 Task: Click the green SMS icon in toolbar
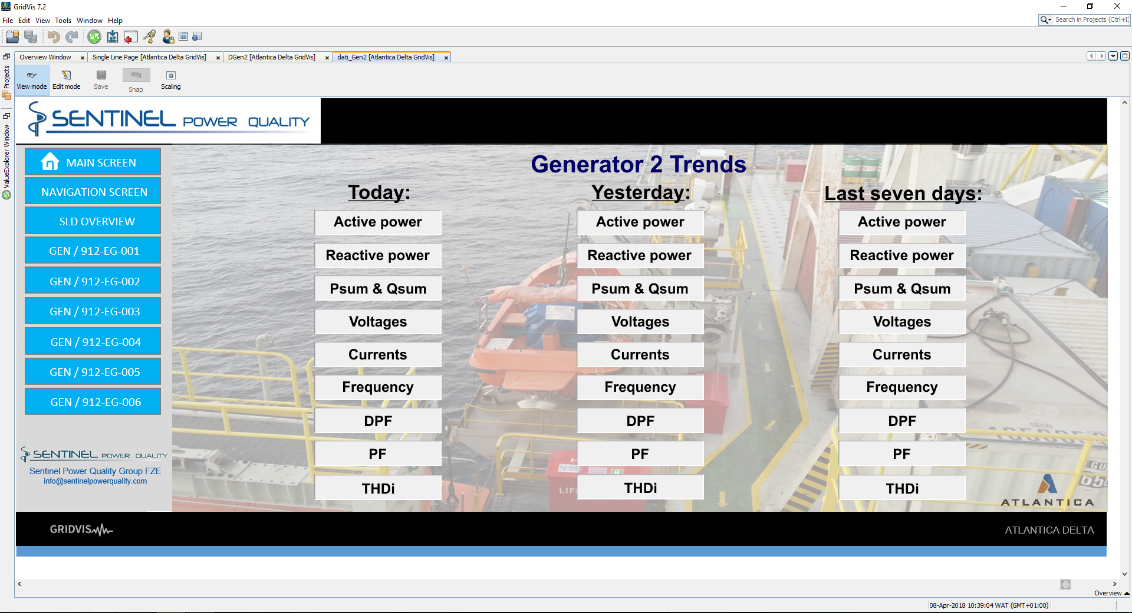point(94,37)
